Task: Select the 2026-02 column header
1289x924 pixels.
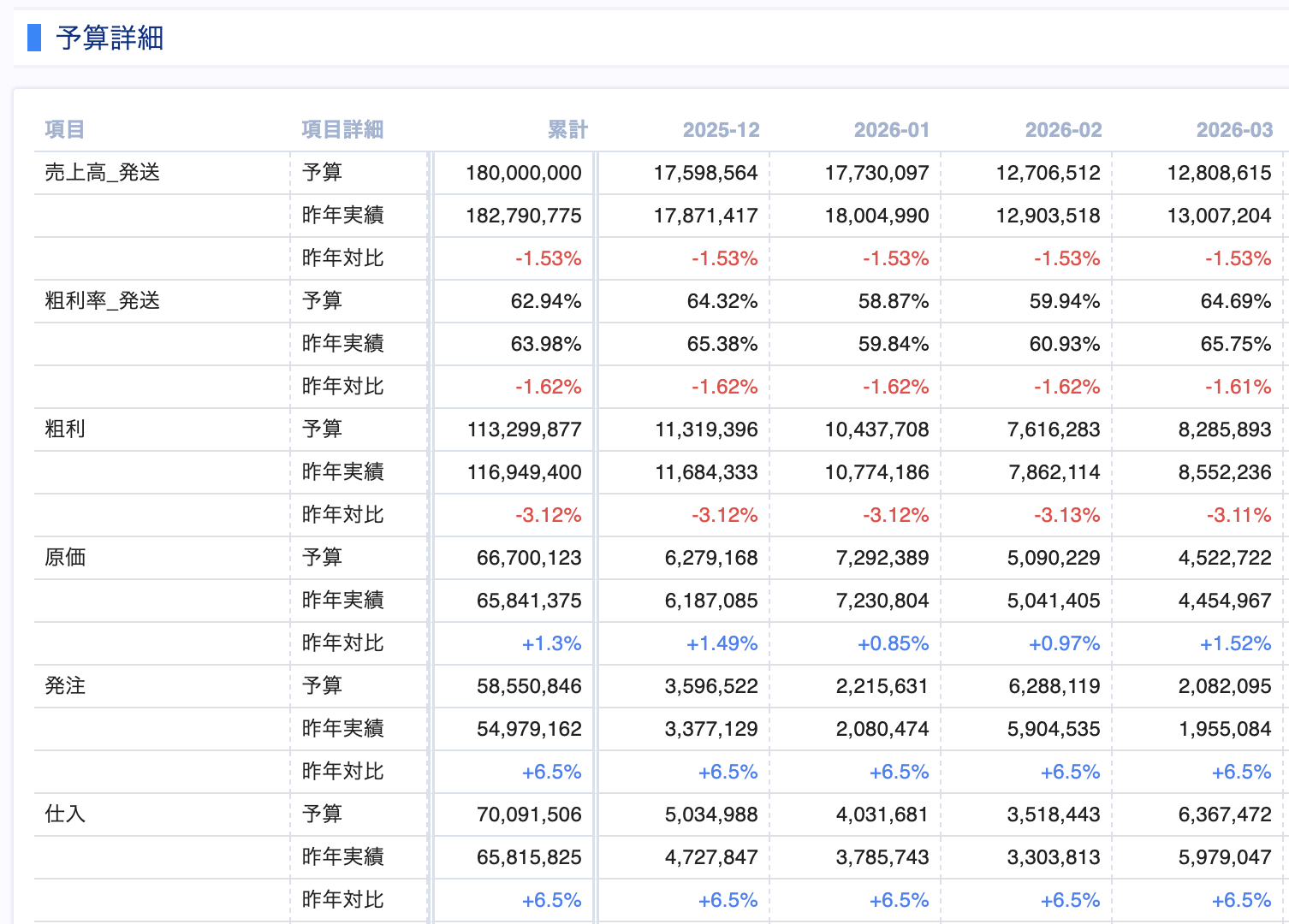Action: (1063, 129)
